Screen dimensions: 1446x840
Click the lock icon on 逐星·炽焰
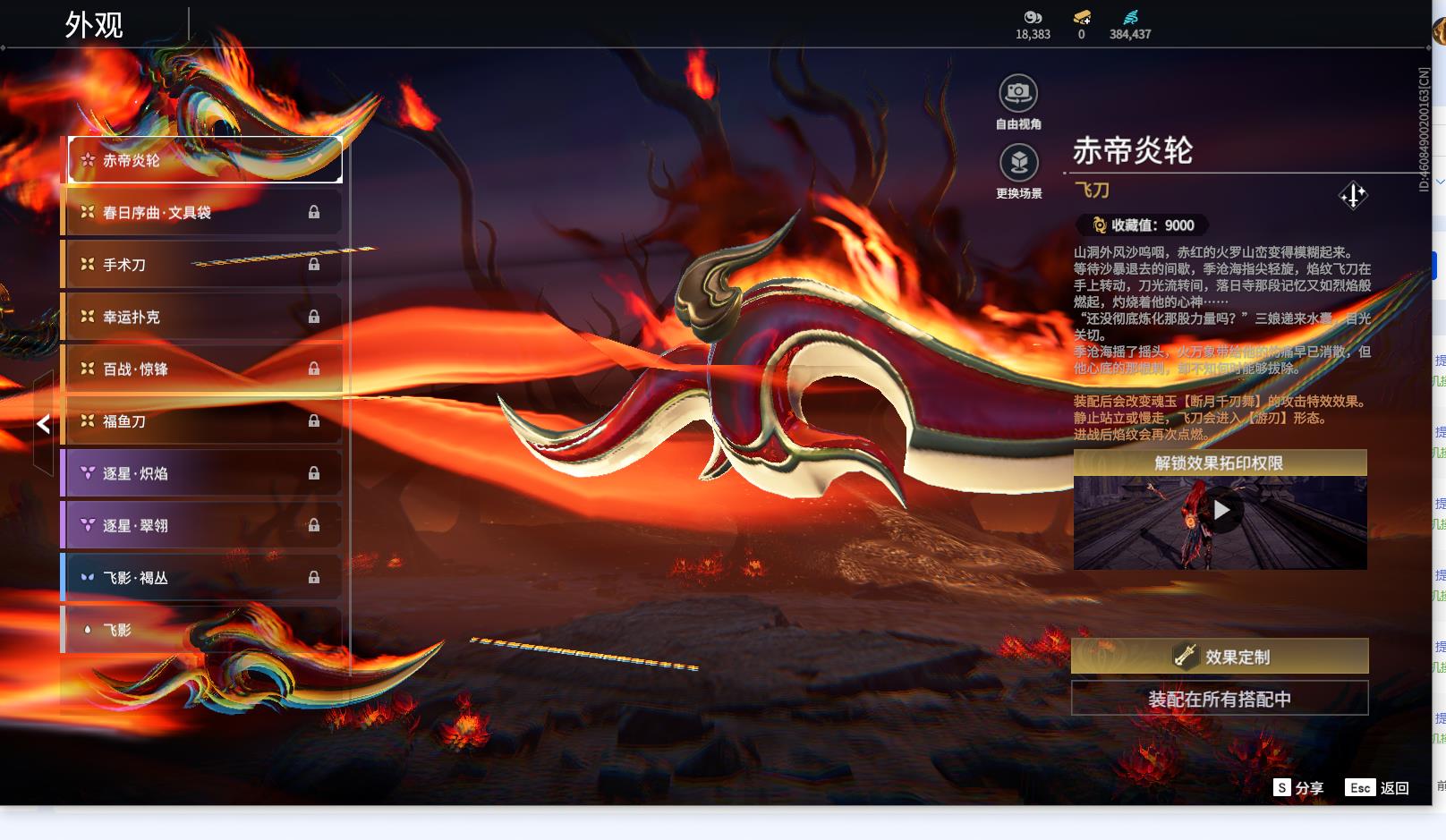pos(314,473)
